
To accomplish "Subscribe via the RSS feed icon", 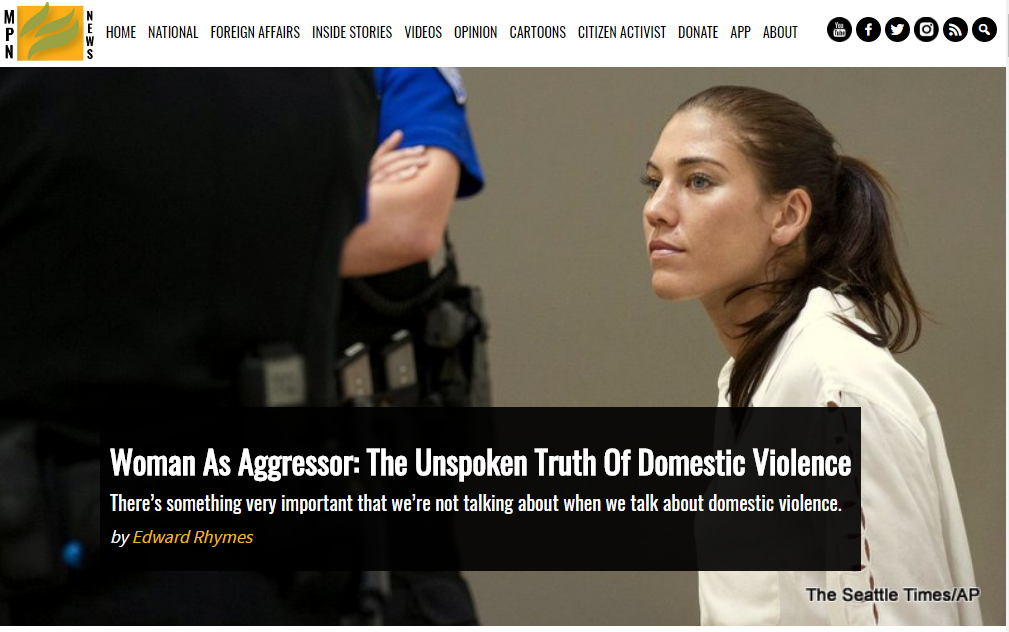I will pyautogui.click(x=955, y=30).
